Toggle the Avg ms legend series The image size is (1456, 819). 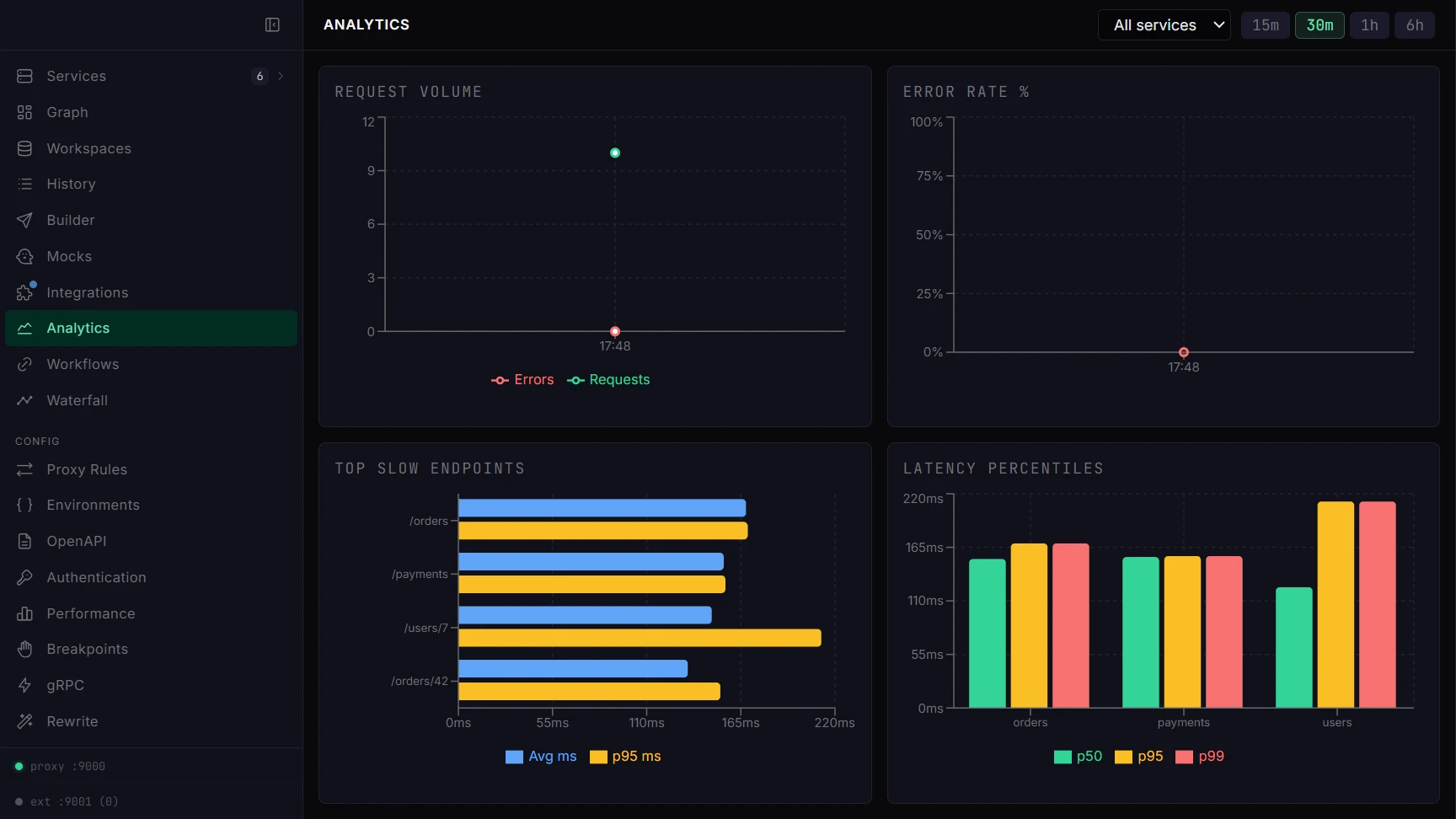[x=541, y=757]
